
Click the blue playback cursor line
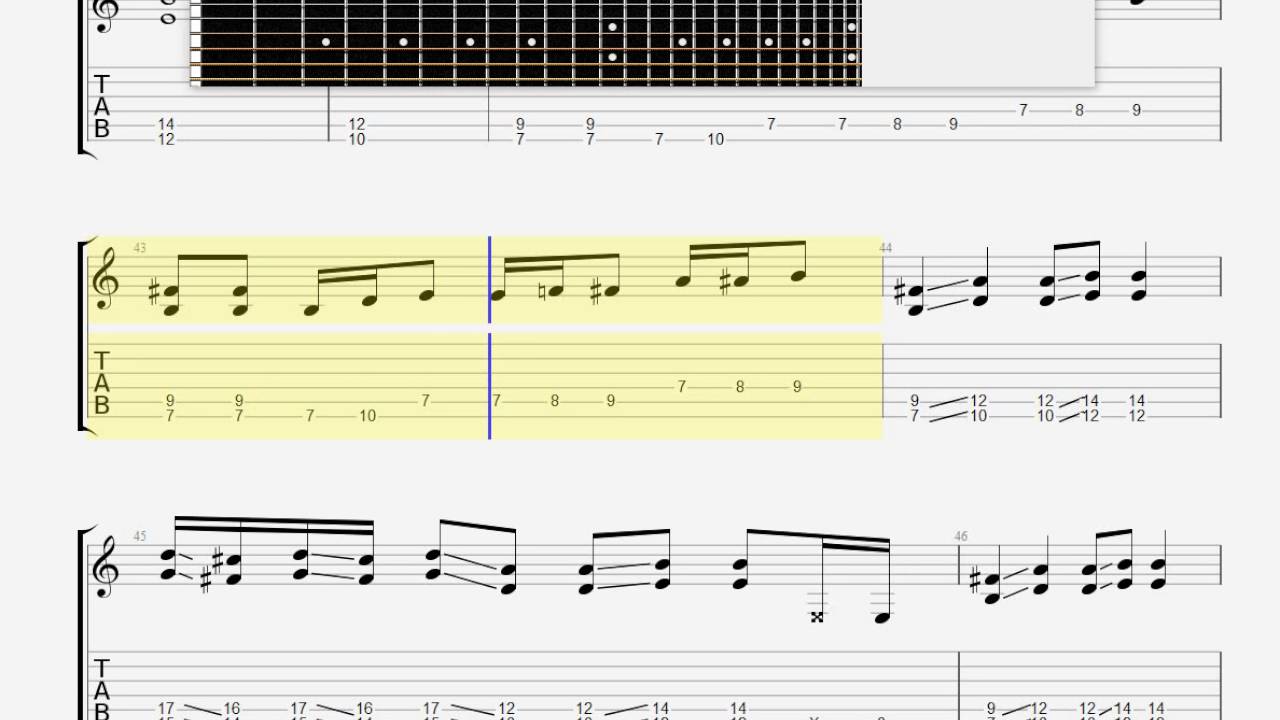(490, 338)
